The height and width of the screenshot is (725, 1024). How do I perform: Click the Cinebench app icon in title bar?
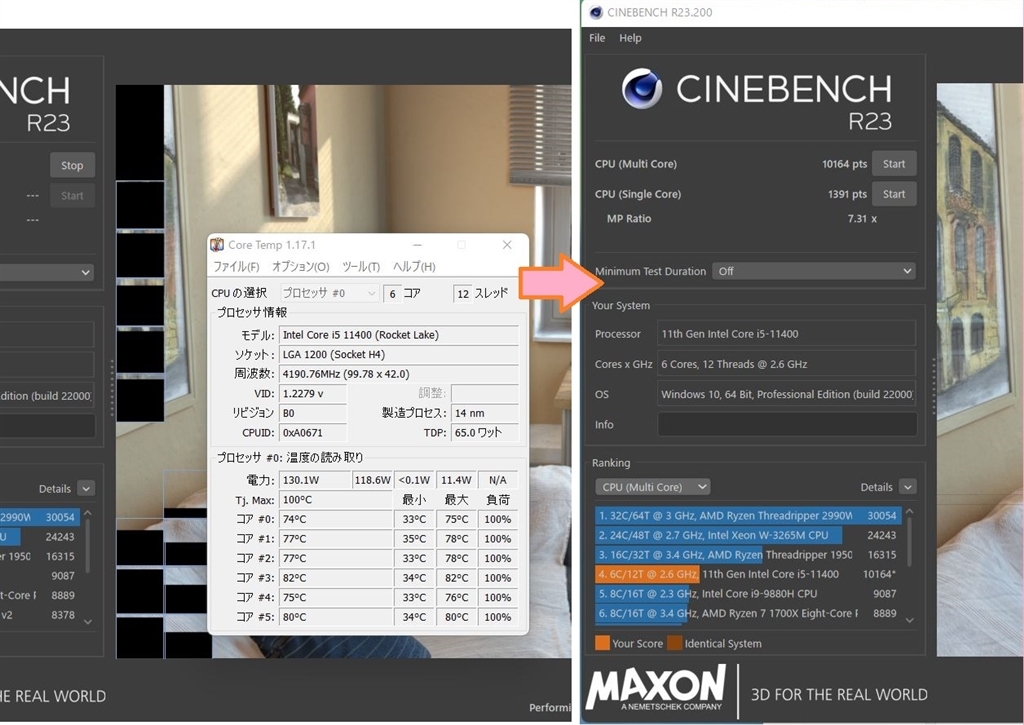coord(596,12)
